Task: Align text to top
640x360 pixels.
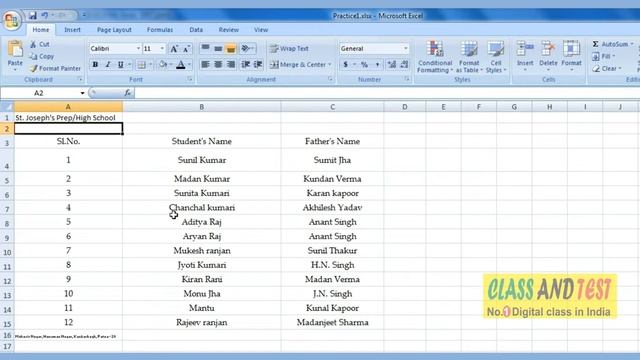Action: (x=205, y=49)
